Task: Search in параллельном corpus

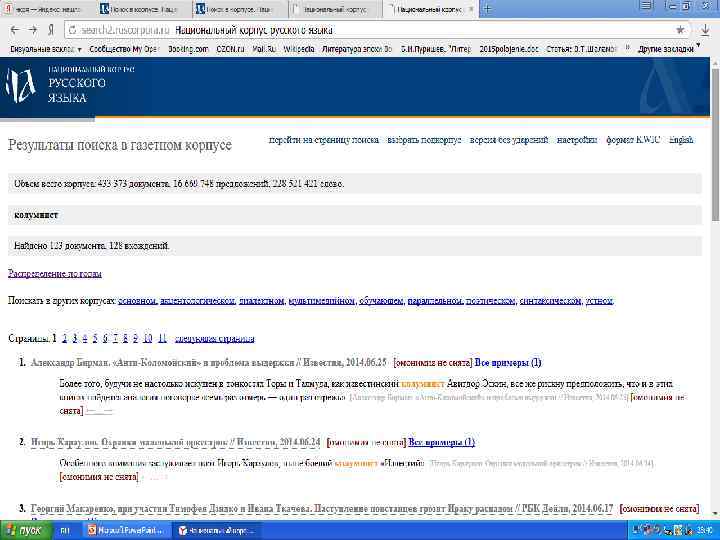Action: pos(435,301)
